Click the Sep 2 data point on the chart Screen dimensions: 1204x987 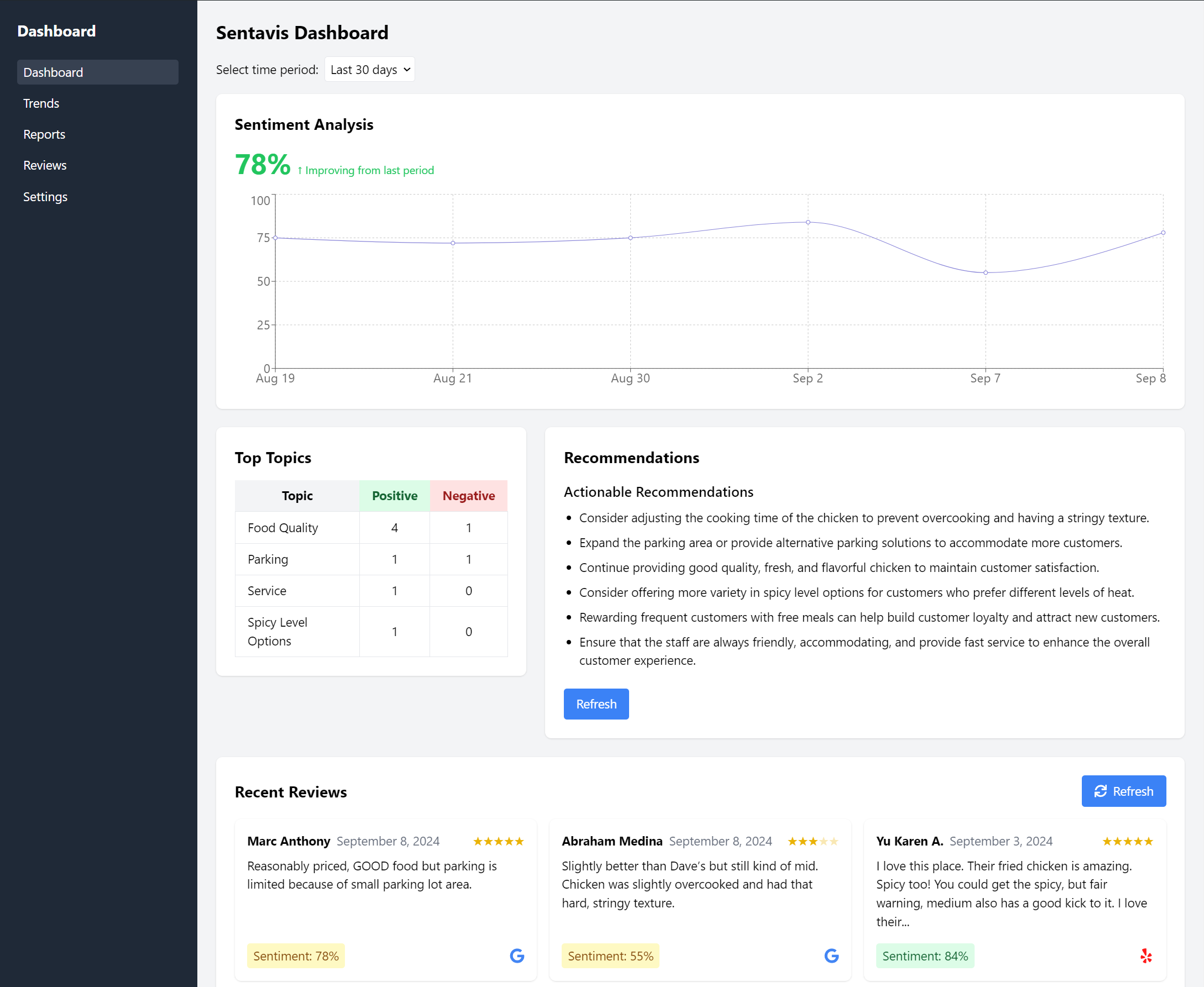807,222
